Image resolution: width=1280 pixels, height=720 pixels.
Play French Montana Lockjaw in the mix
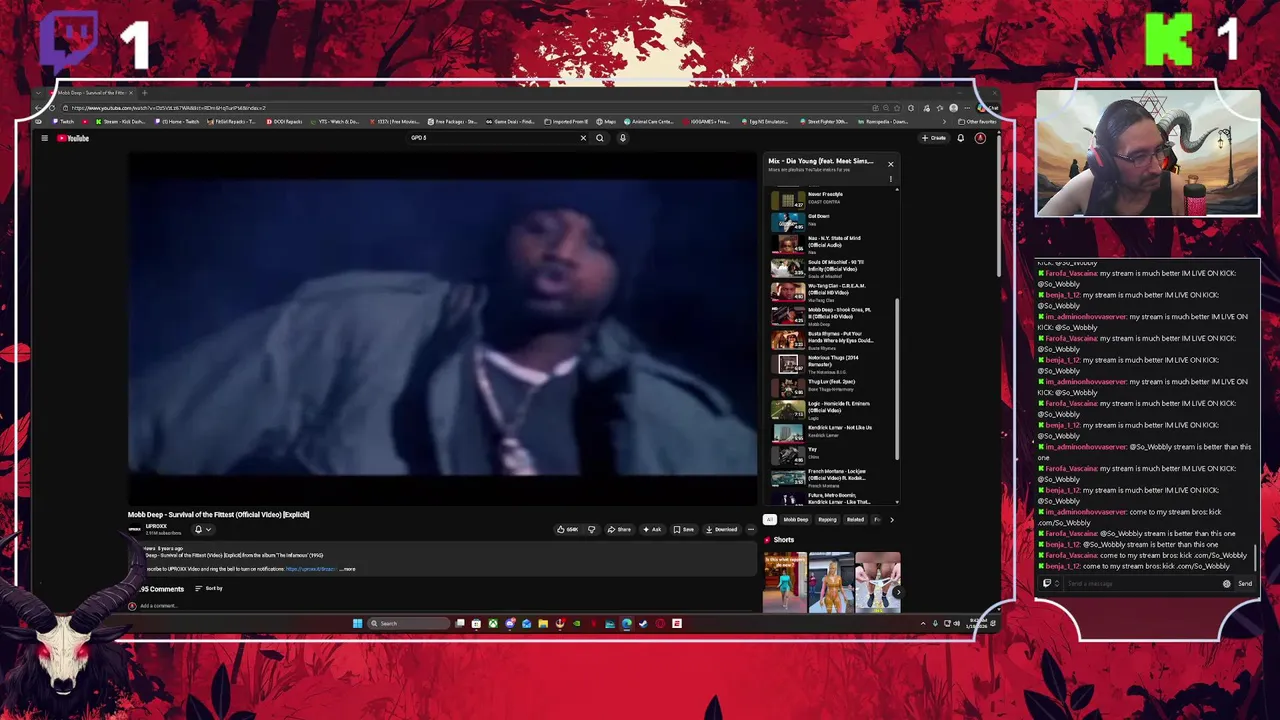(x=830, y=477)
